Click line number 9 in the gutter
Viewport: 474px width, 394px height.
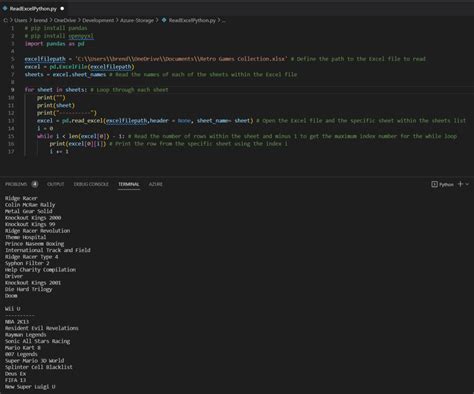13,90
